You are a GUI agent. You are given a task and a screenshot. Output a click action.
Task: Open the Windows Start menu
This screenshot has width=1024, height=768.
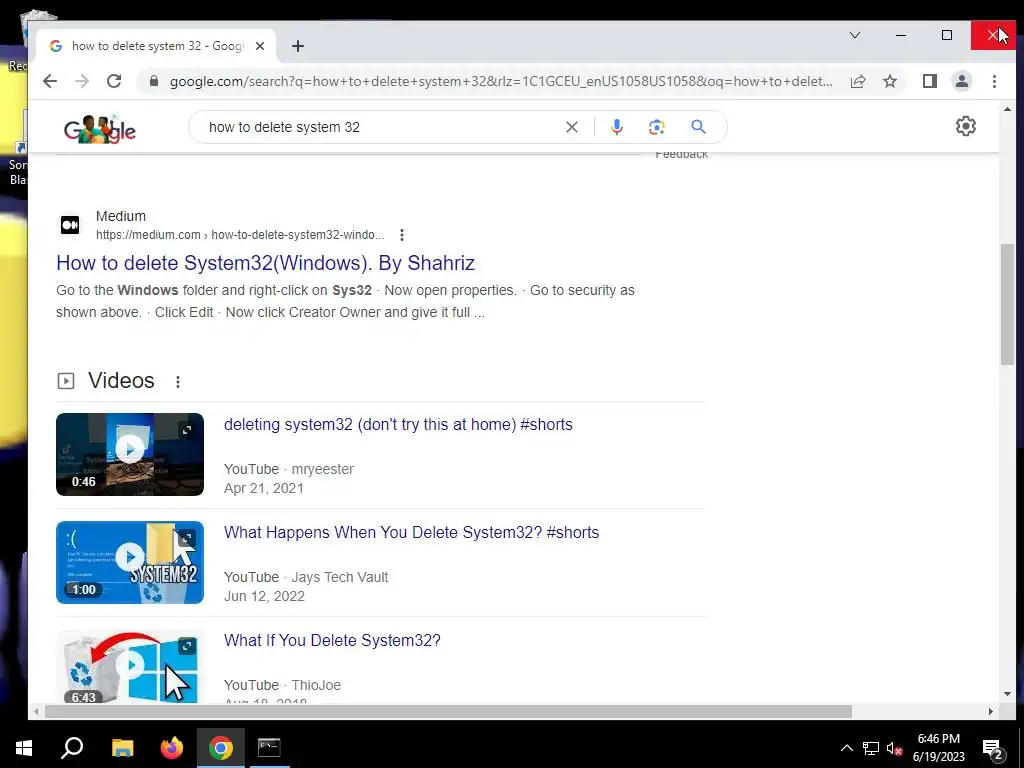click(x=24, y=748)
